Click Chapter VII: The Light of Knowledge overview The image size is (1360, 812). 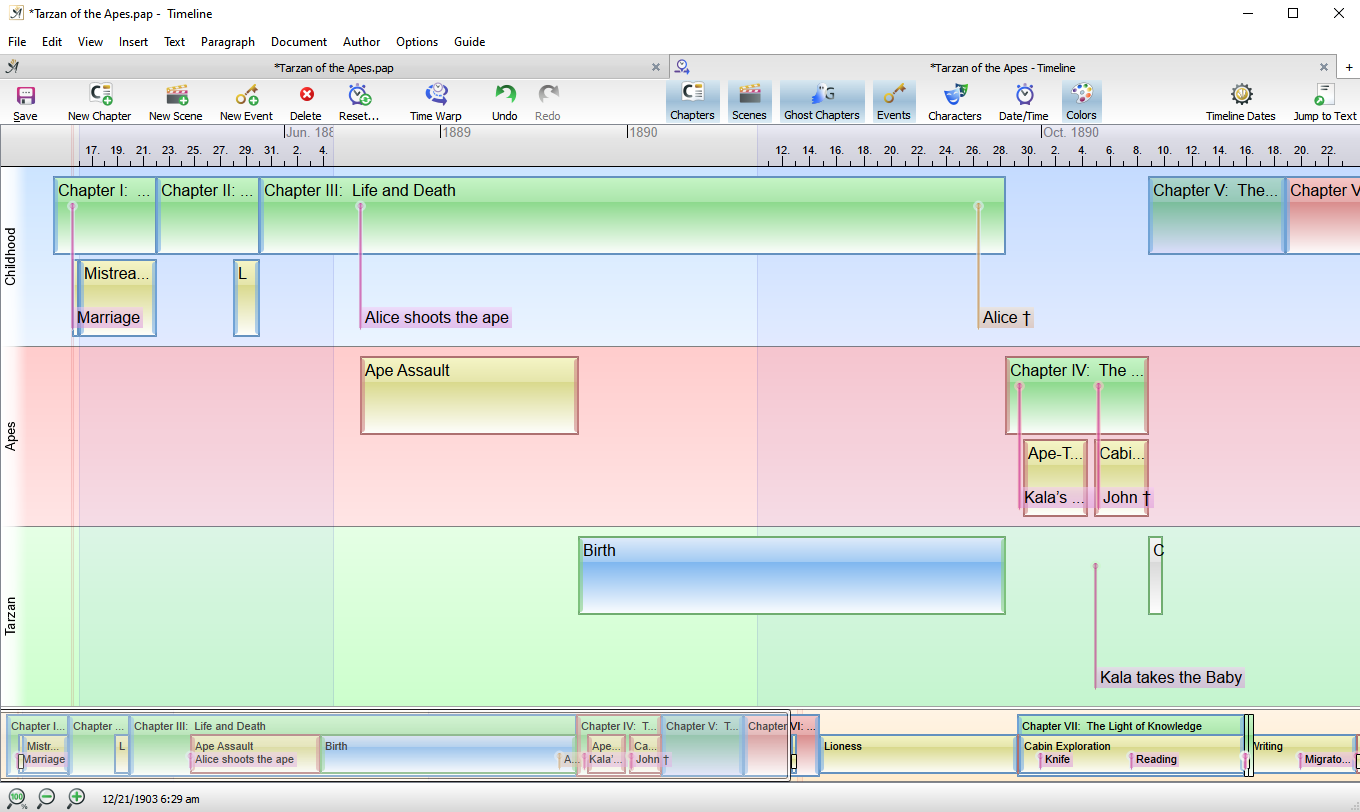coord(1130,726)
